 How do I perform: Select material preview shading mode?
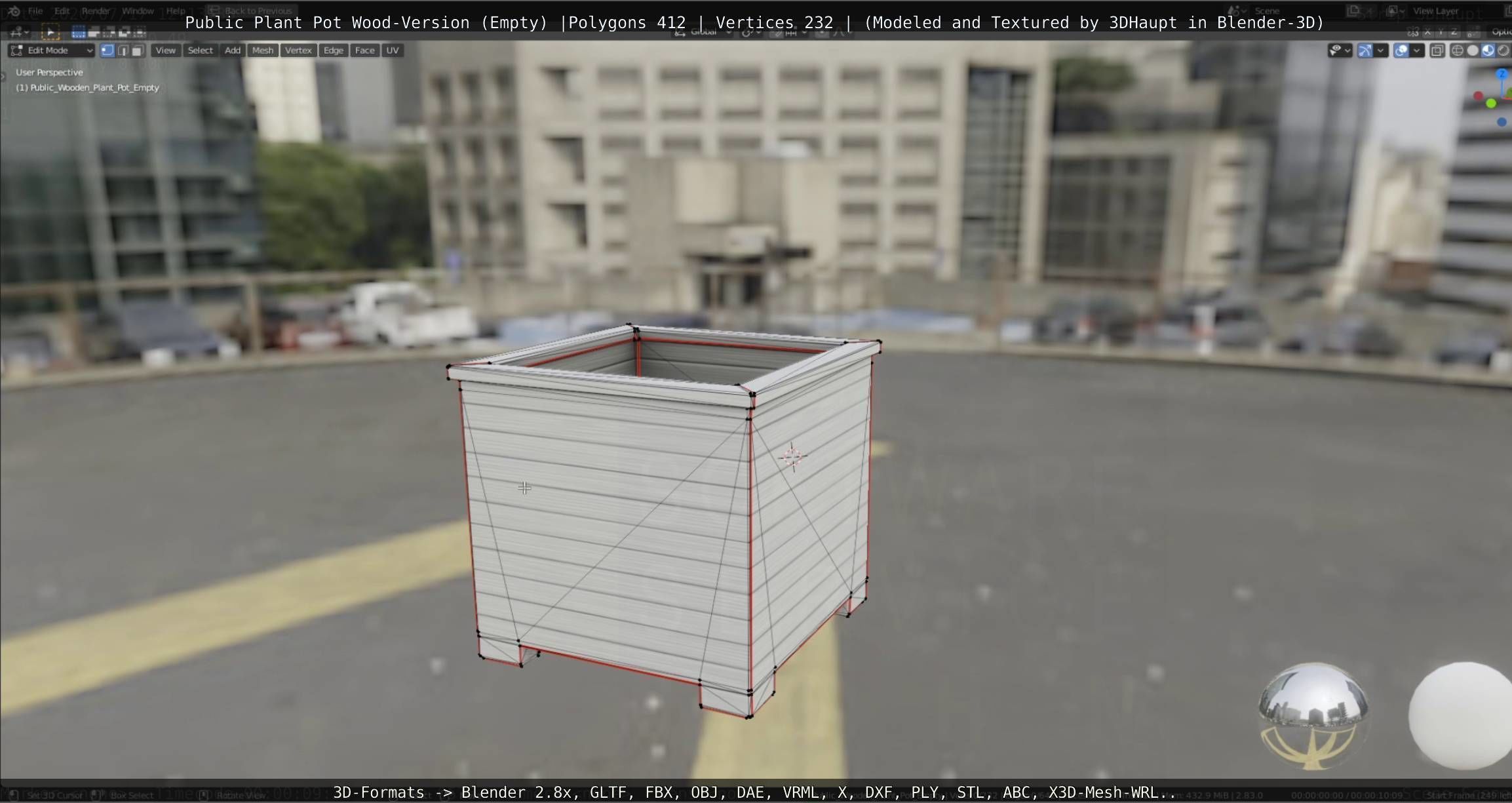tap(1488, 50)
